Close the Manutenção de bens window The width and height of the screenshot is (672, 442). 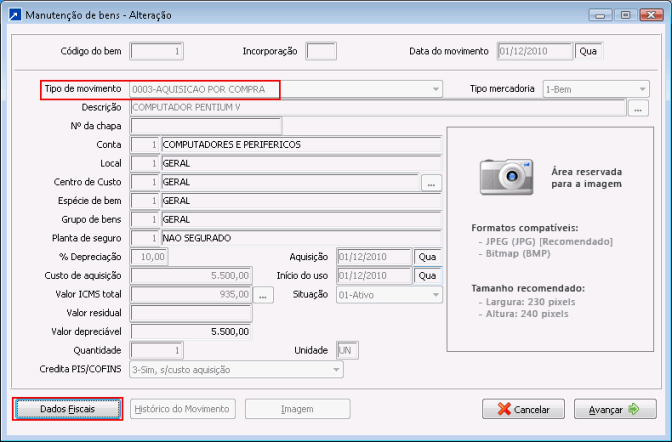click(651, 15)
